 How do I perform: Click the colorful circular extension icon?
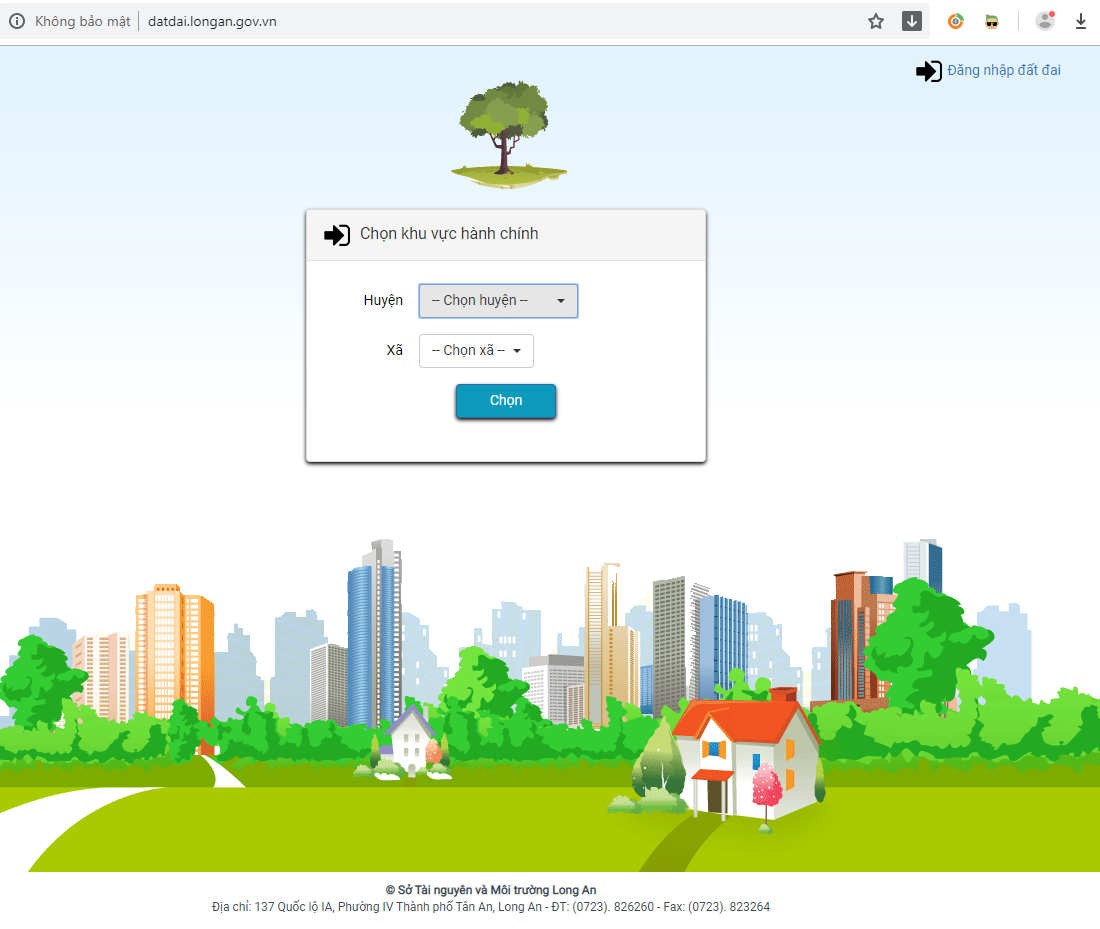coord(956,21)
